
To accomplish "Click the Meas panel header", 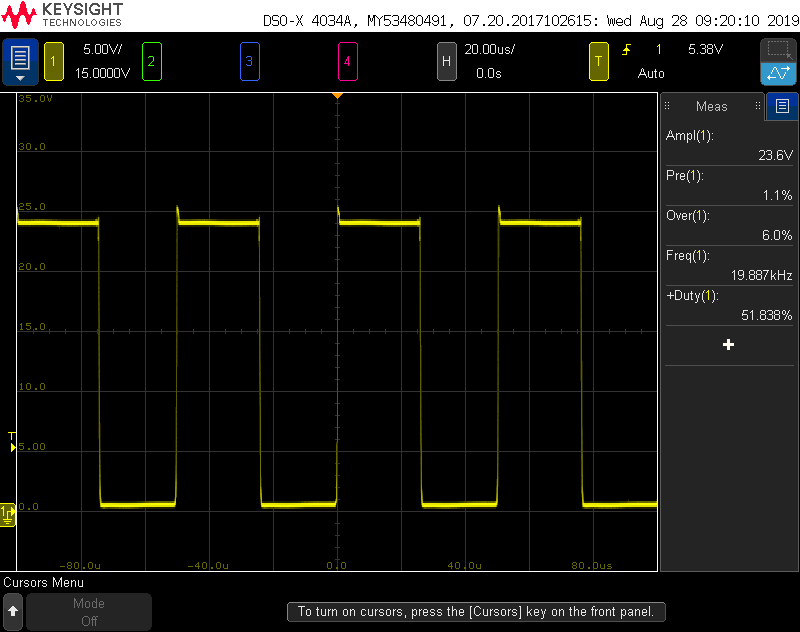I will 712,106.
